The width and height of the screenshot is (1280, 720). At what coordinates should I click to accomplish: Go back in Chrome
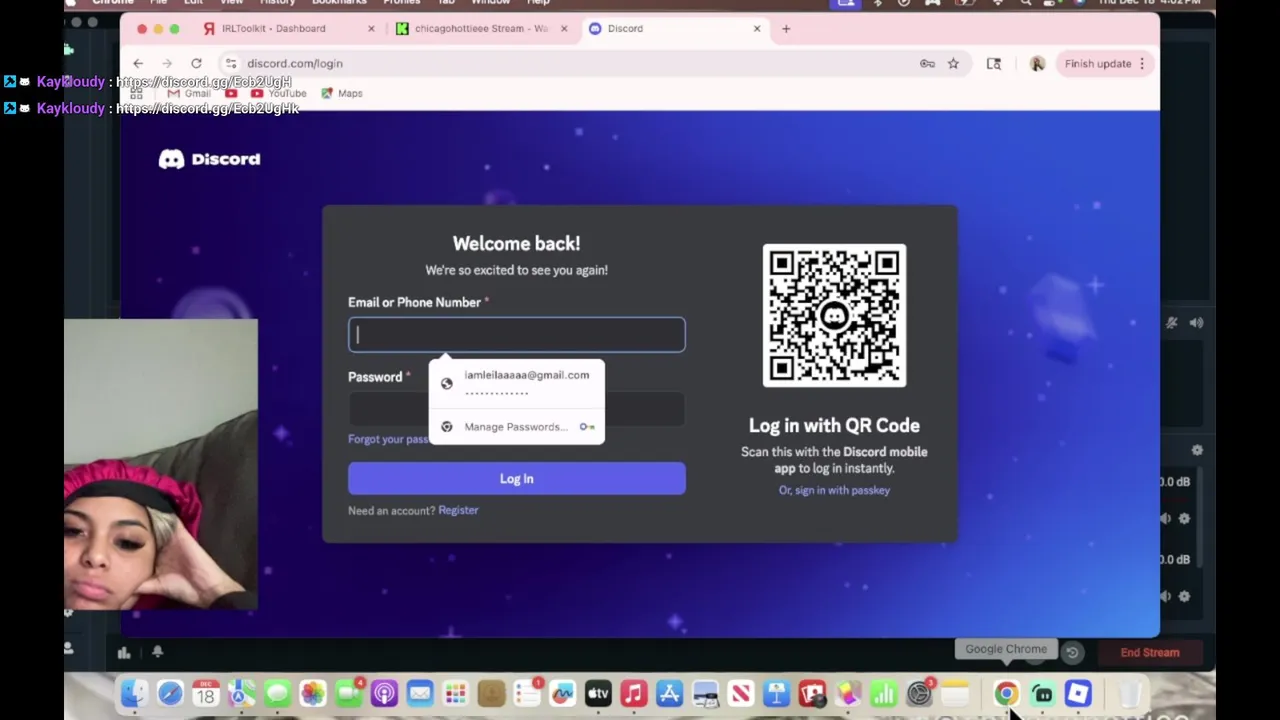point(138,63)
